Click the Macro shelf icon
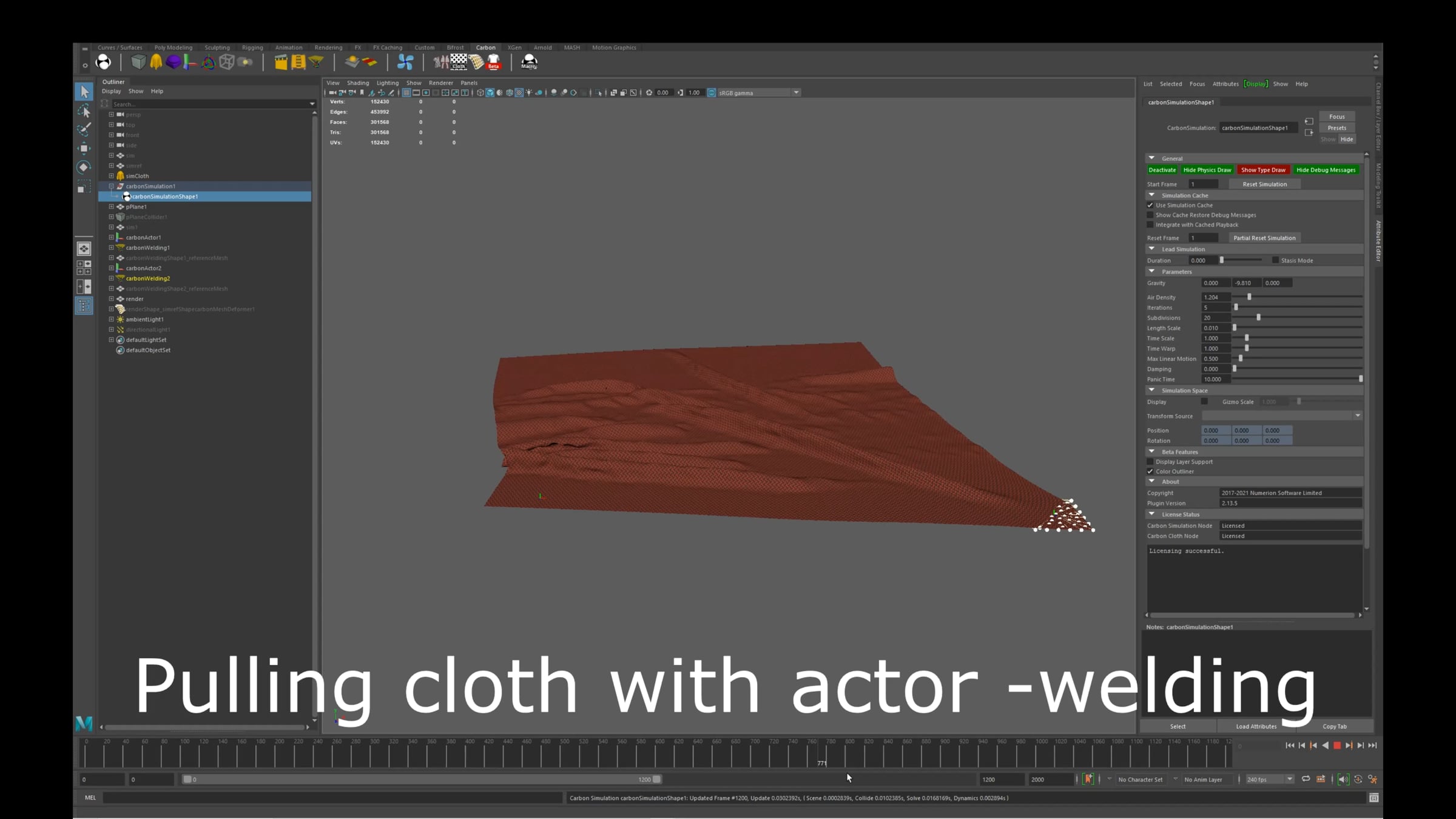This screenshot has height=819, width=1456. pos(529,62)
